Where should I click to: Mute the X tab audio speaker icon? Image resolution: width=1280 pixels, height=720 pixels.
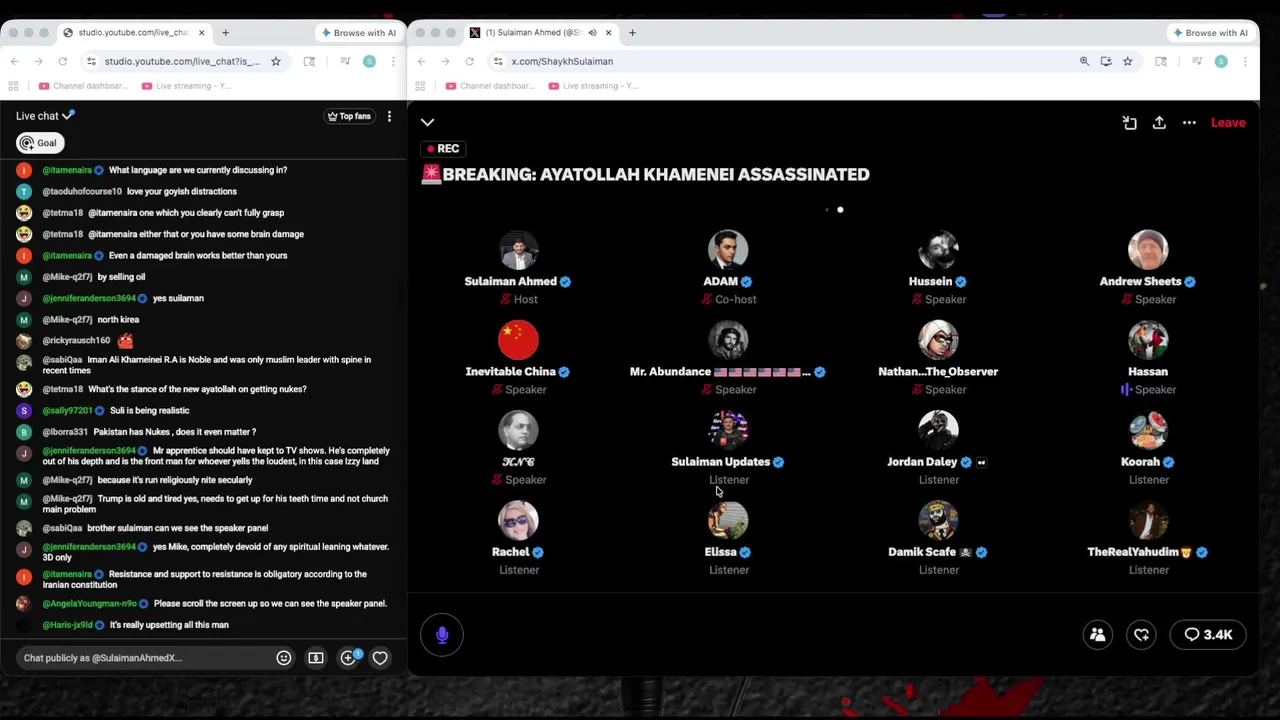592,33
